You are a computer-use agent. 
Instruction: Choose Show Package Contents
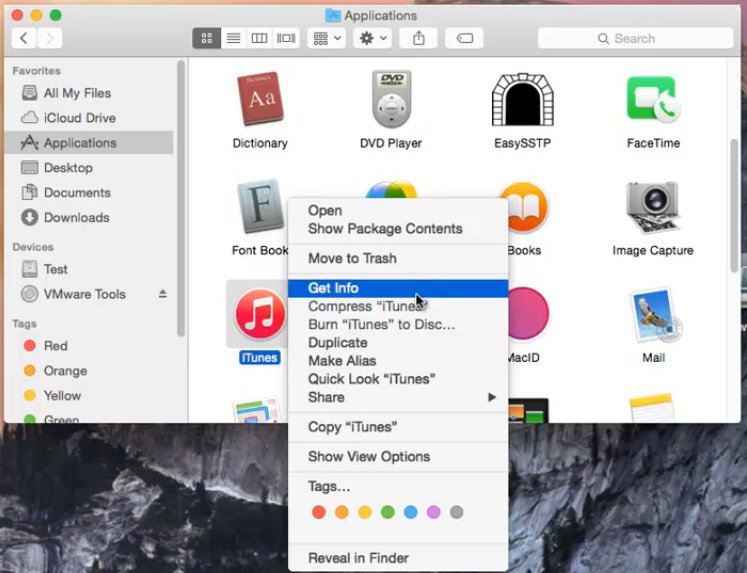[x=398, y=229]
